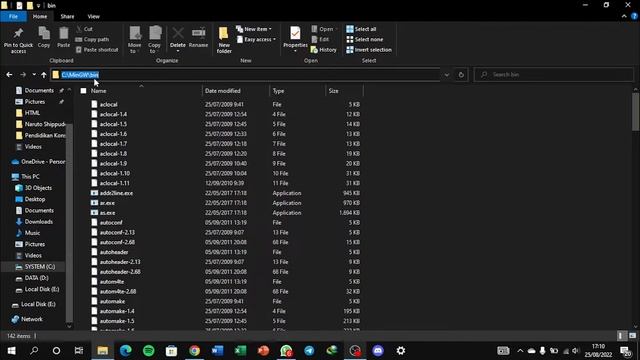Click the Rename ribbon icon
The image size is (640, 360).
point(198,38)
